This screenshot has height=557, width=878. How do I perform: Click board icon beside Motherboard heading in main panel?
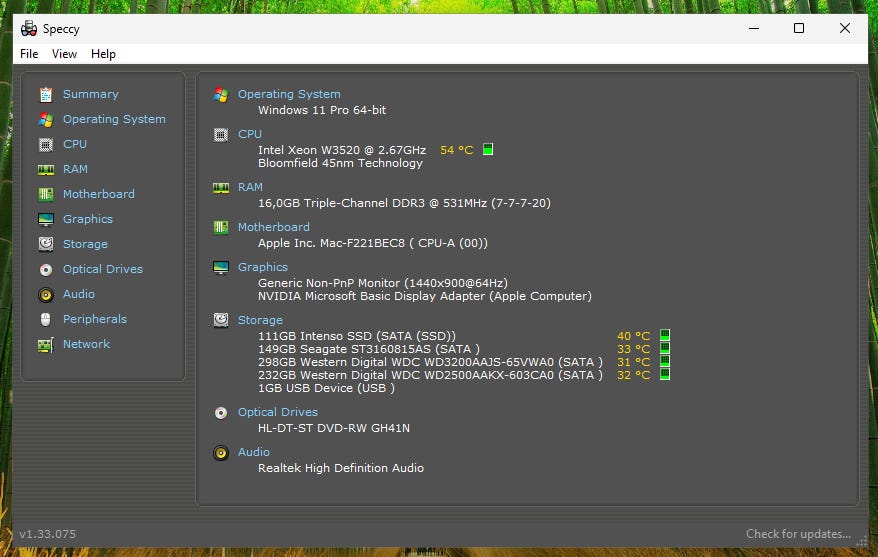(221, 227)
